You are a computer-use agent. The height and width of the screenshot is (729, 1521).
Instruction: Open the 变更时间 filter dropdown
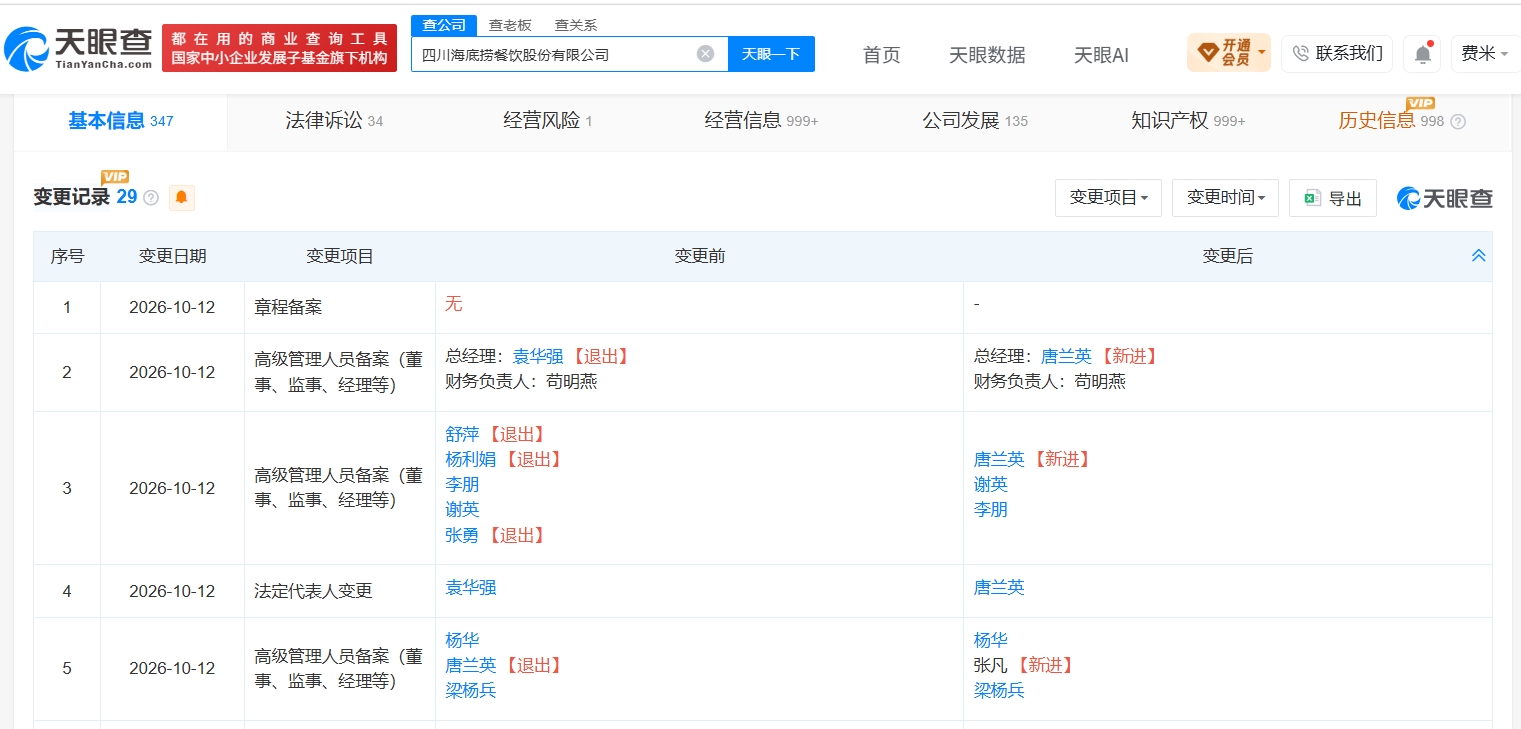tap(1225, 198)
